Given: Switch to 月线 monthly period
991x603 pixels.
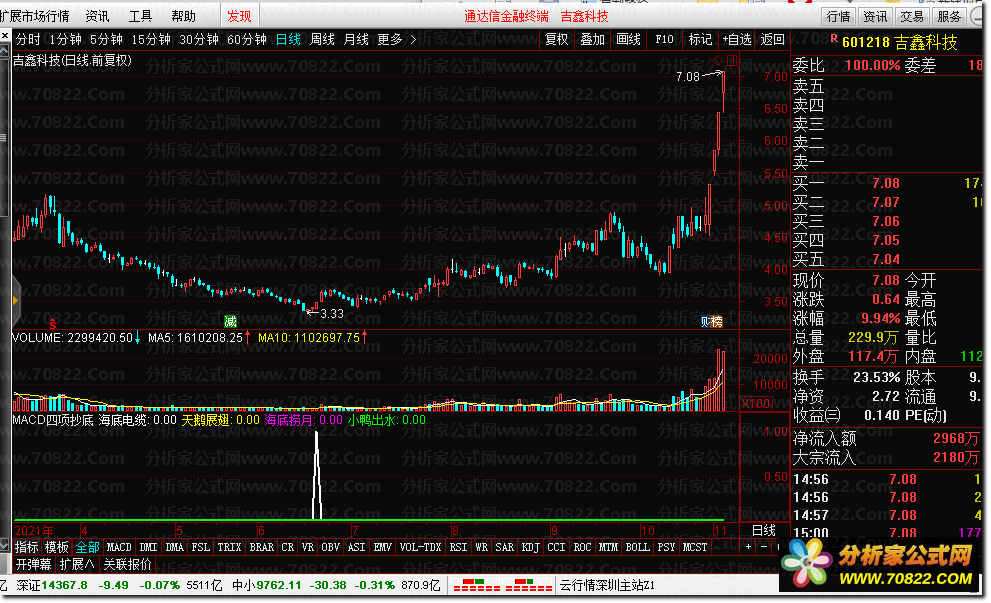Looking at the screenshot, I should 356,39.
